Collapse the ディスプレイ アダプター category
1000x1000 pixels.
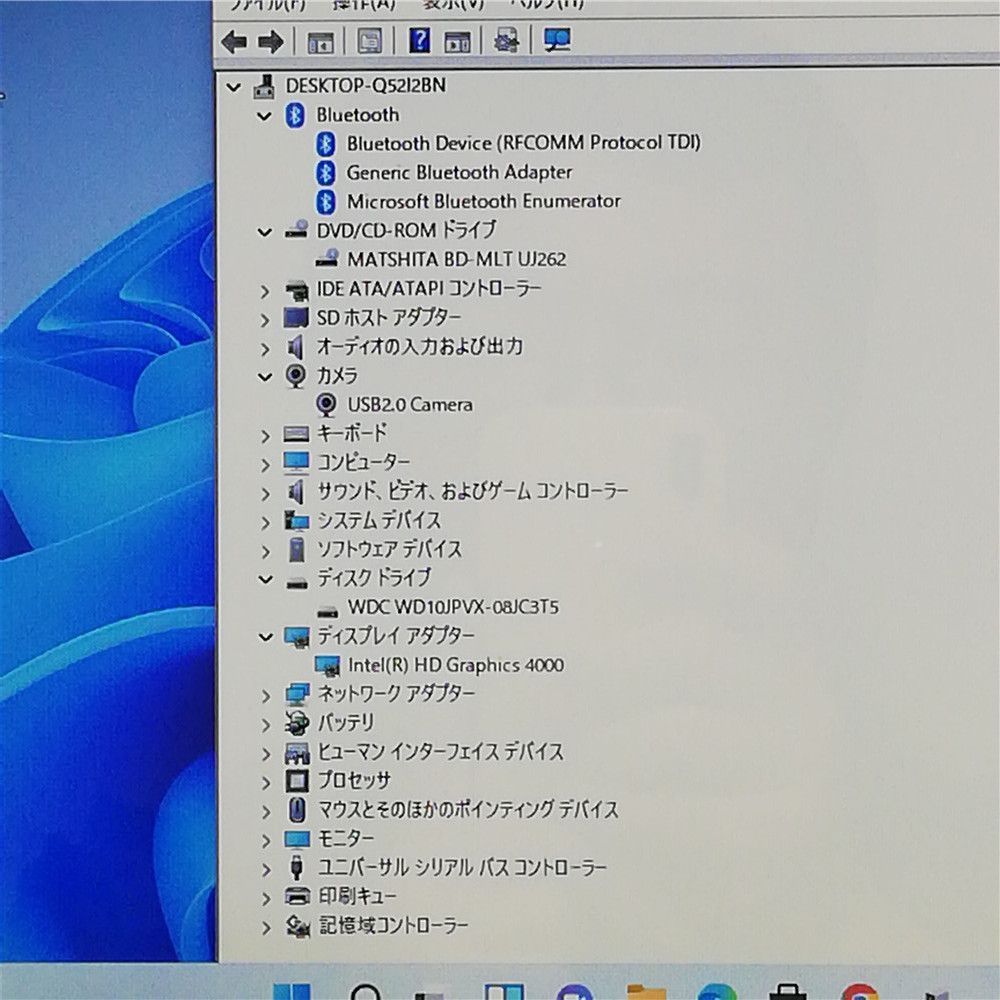(265, 636)
